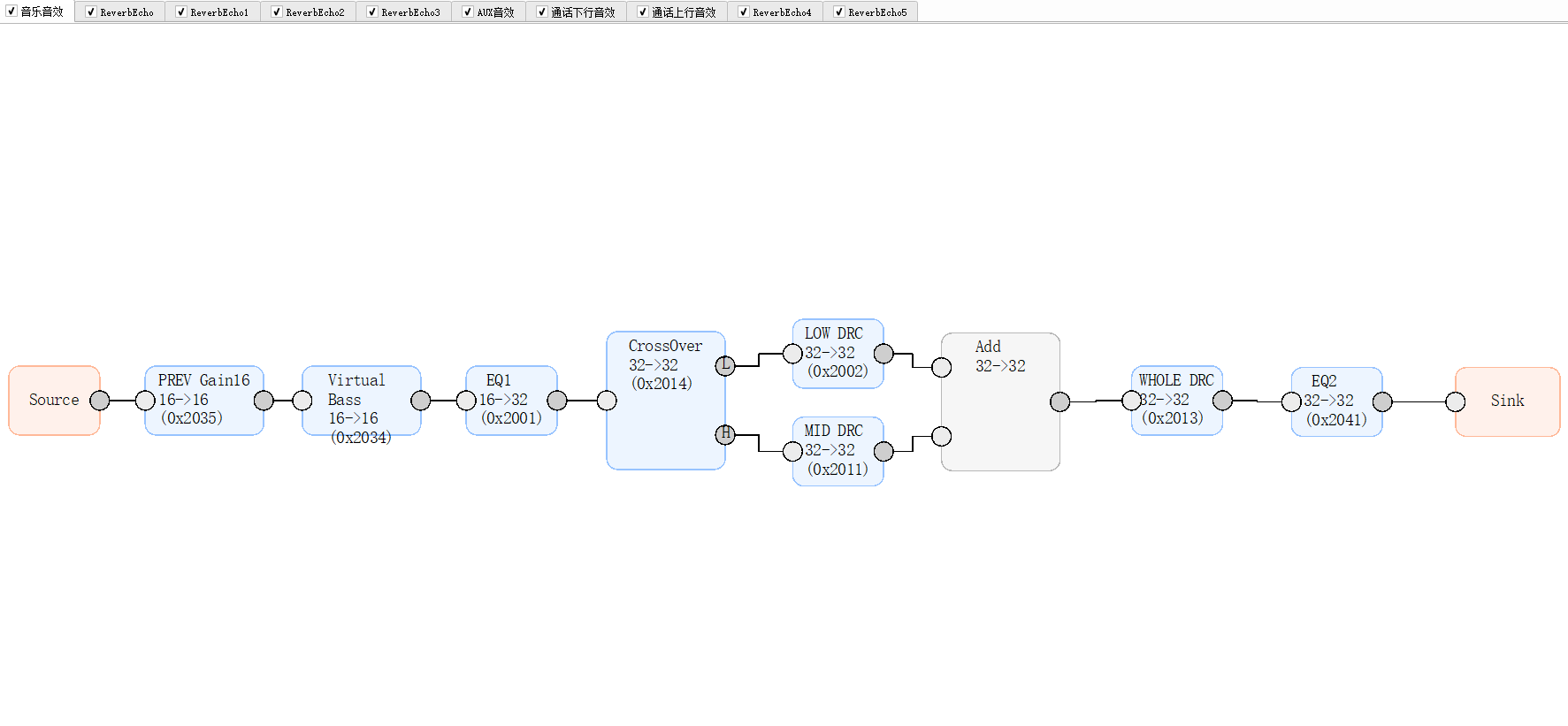The height and width of the screenshot is (726, 1568).
Task: Select the EQ2 module block
Action: coord(1337,401)
